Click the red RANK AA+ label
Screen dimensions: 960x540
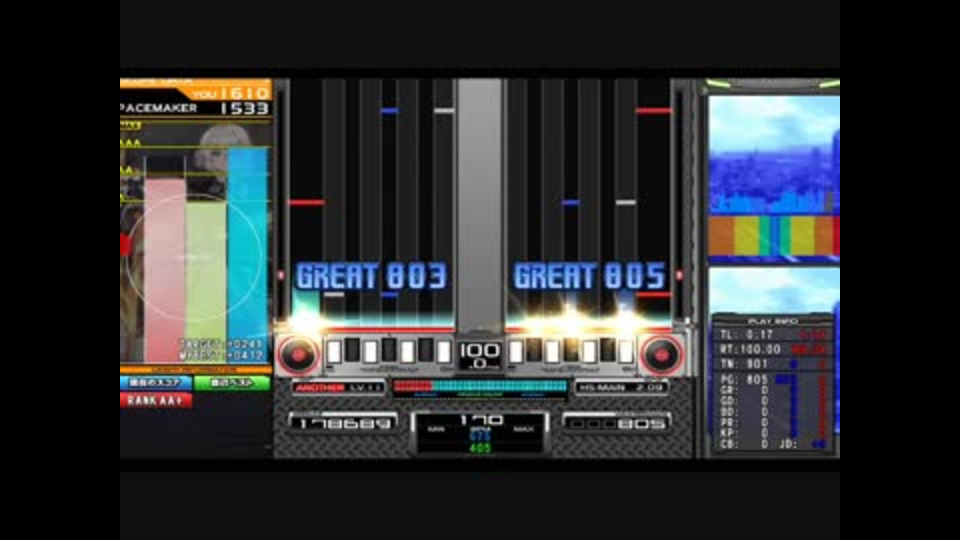pos(156,400)
